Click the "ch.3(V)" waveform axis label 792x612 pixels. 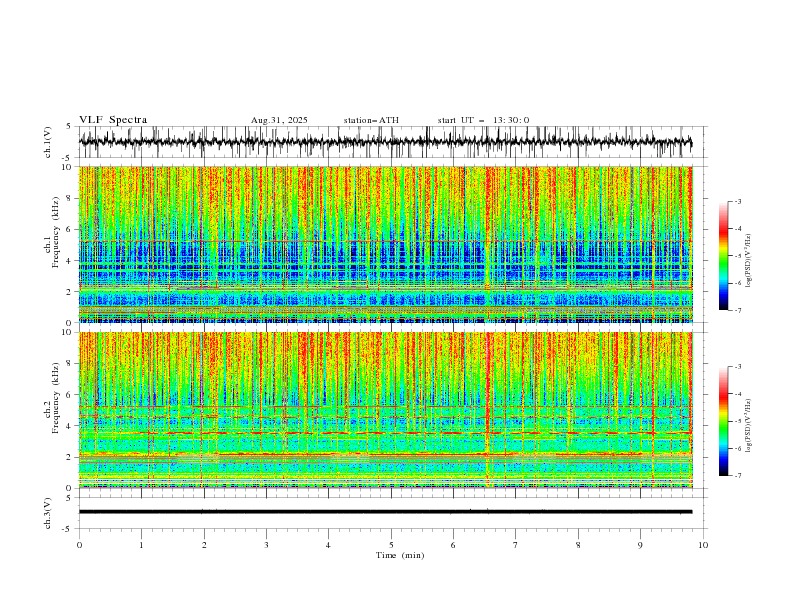[x=47, y=514]
